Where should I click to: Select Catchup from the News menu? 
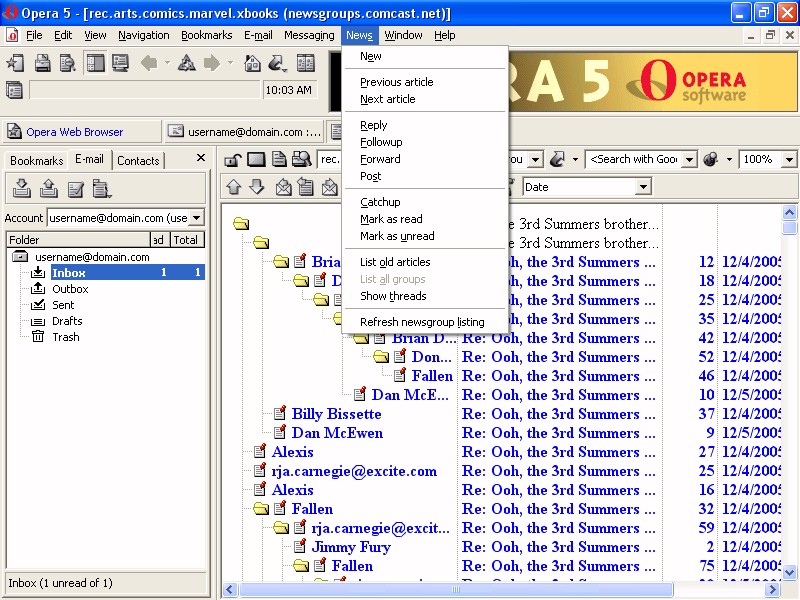point(380,203)
